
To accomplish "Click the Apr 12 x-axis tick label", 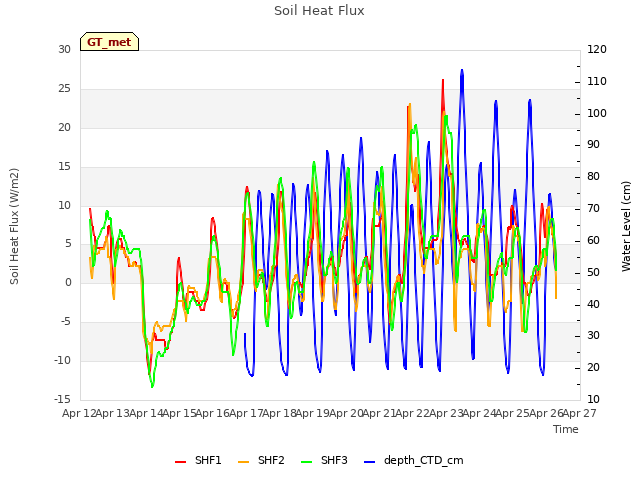I will (79, 413).
